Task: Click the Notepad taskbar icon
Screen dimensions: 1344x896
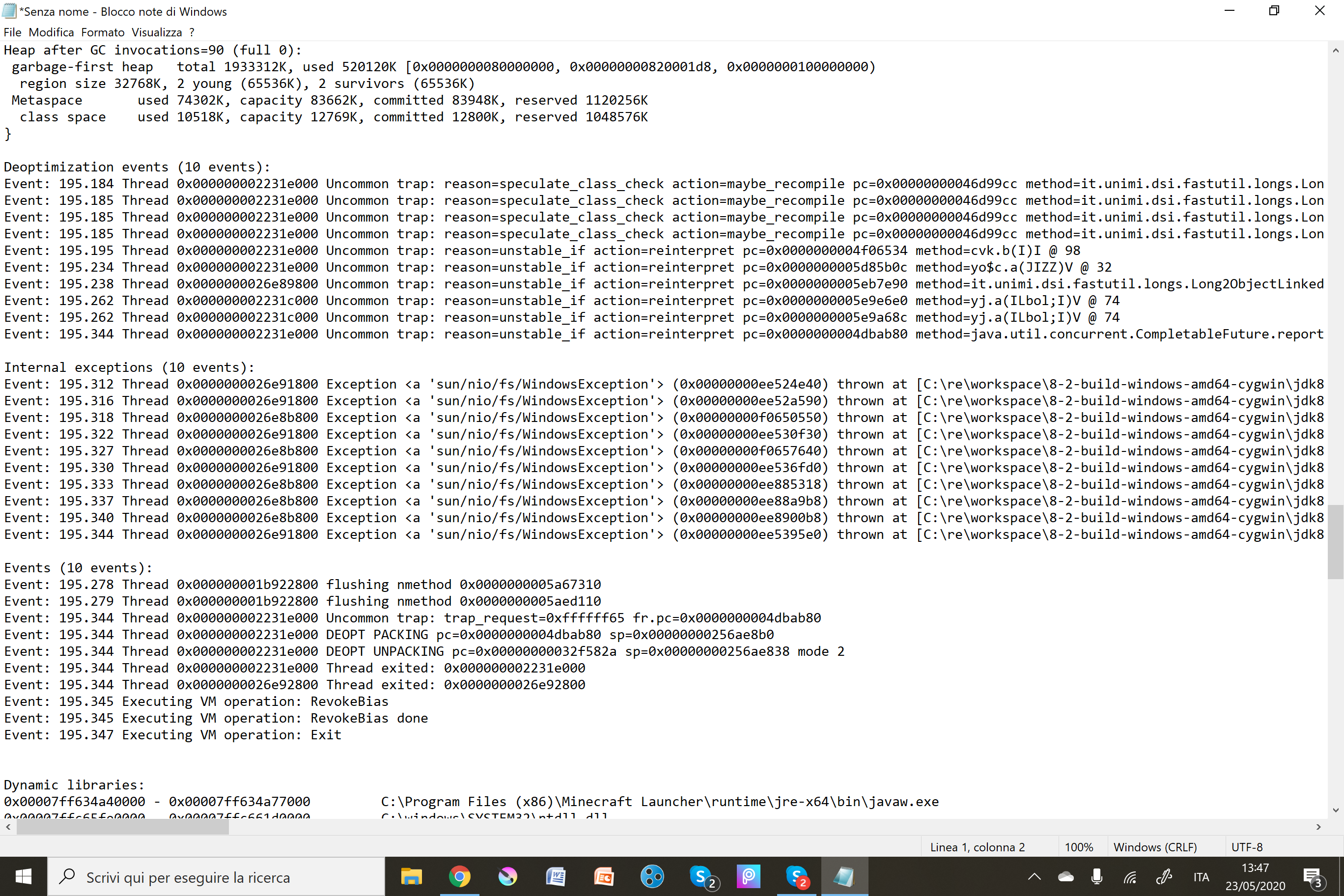Action: tap(844, 876)
